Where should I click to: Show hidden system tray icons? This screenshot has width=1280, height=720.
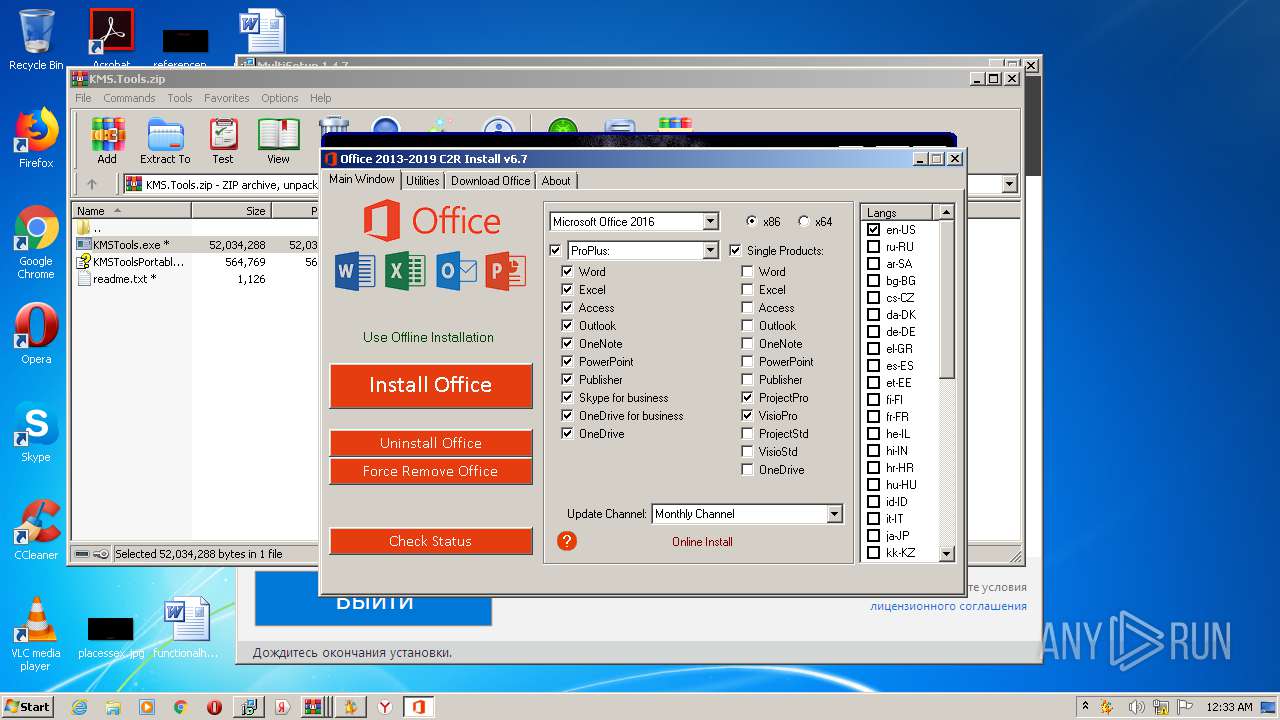(x=1086, y=707)
